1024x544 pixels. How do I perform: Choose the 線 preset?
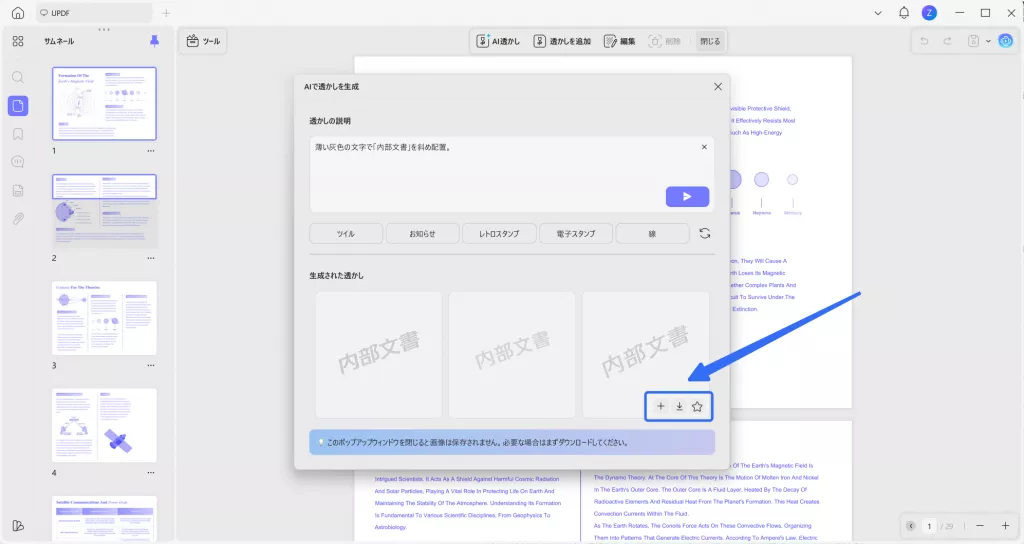pos(652,234)
